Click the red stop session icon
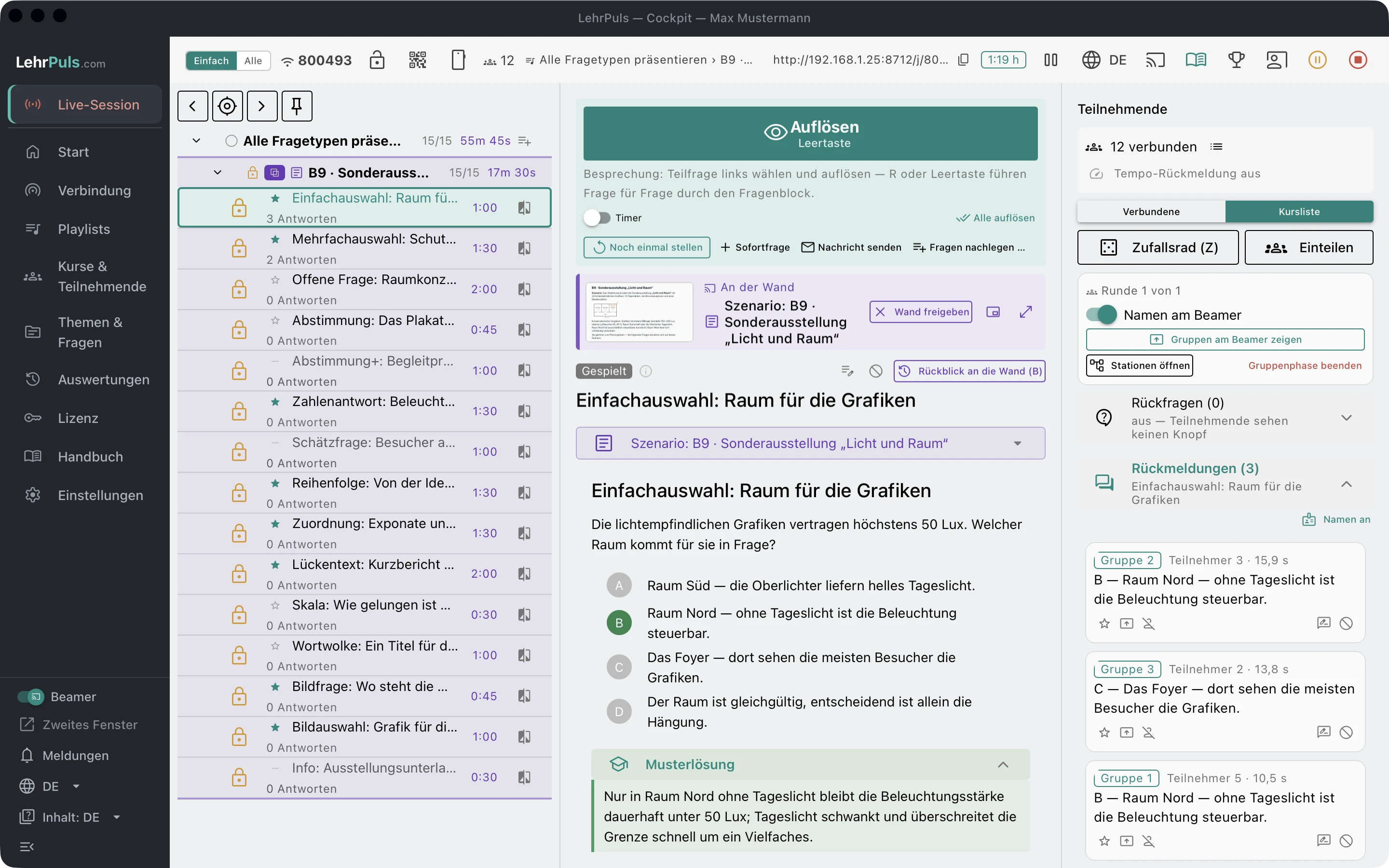This screenshot has width=1389, height=868. click(1358, 60)
